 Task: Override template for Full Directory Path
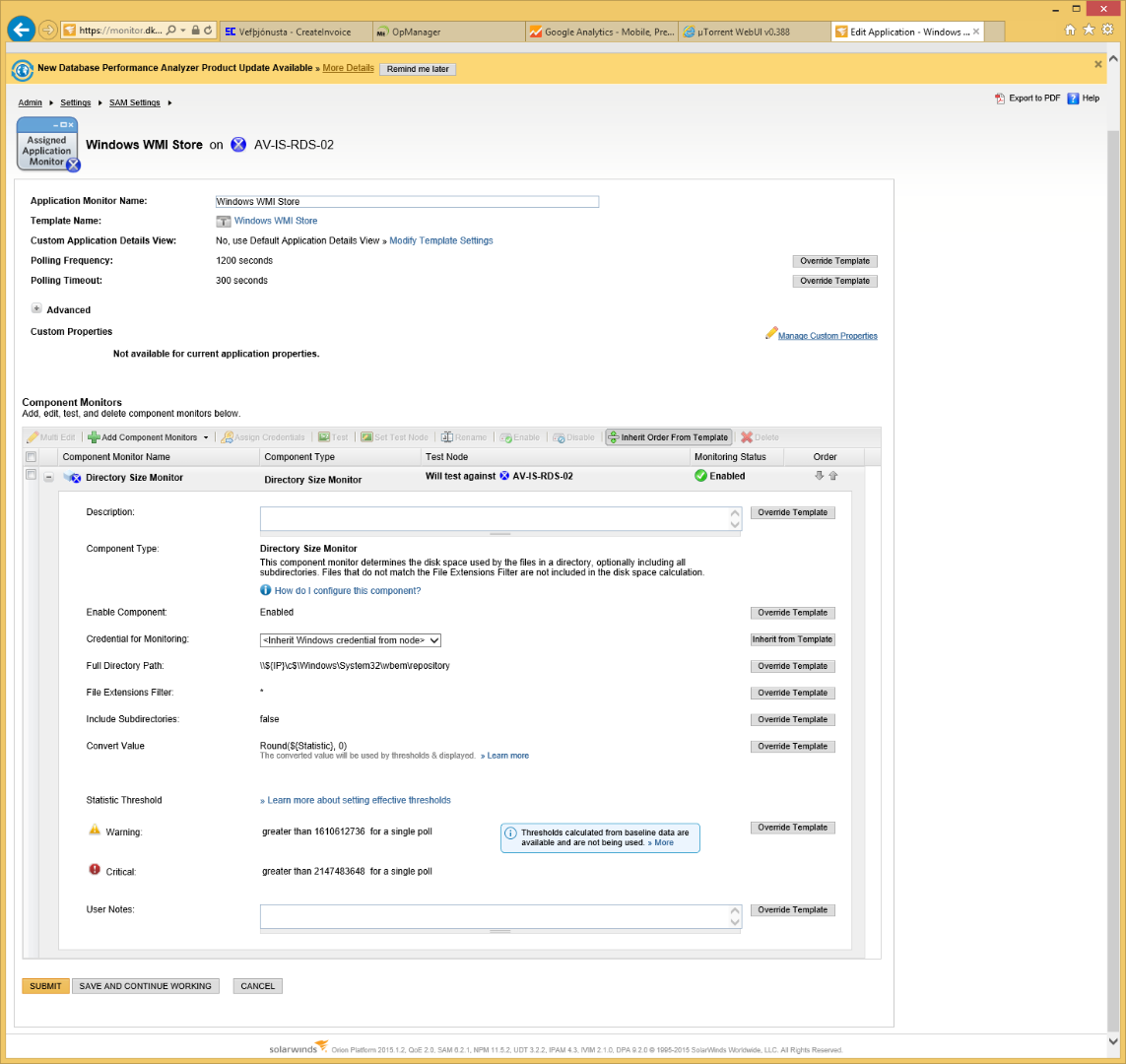coord(792,666)
